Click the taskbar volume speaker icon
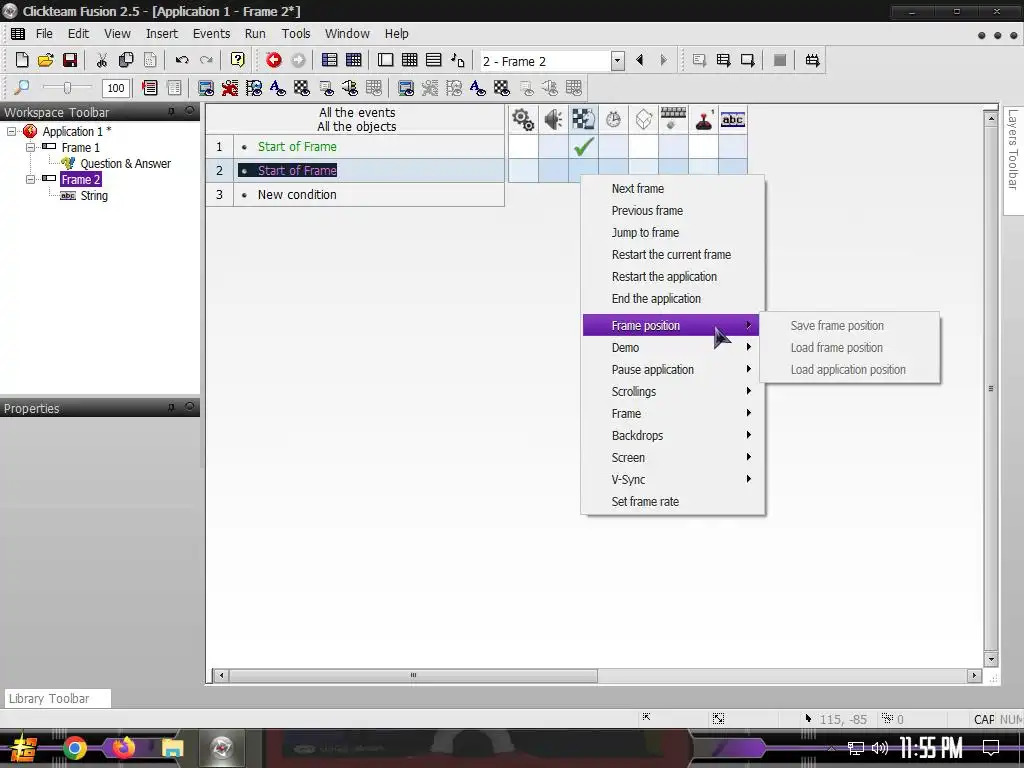Viewport: 1024px width, 768px height. tap(880, 748)
